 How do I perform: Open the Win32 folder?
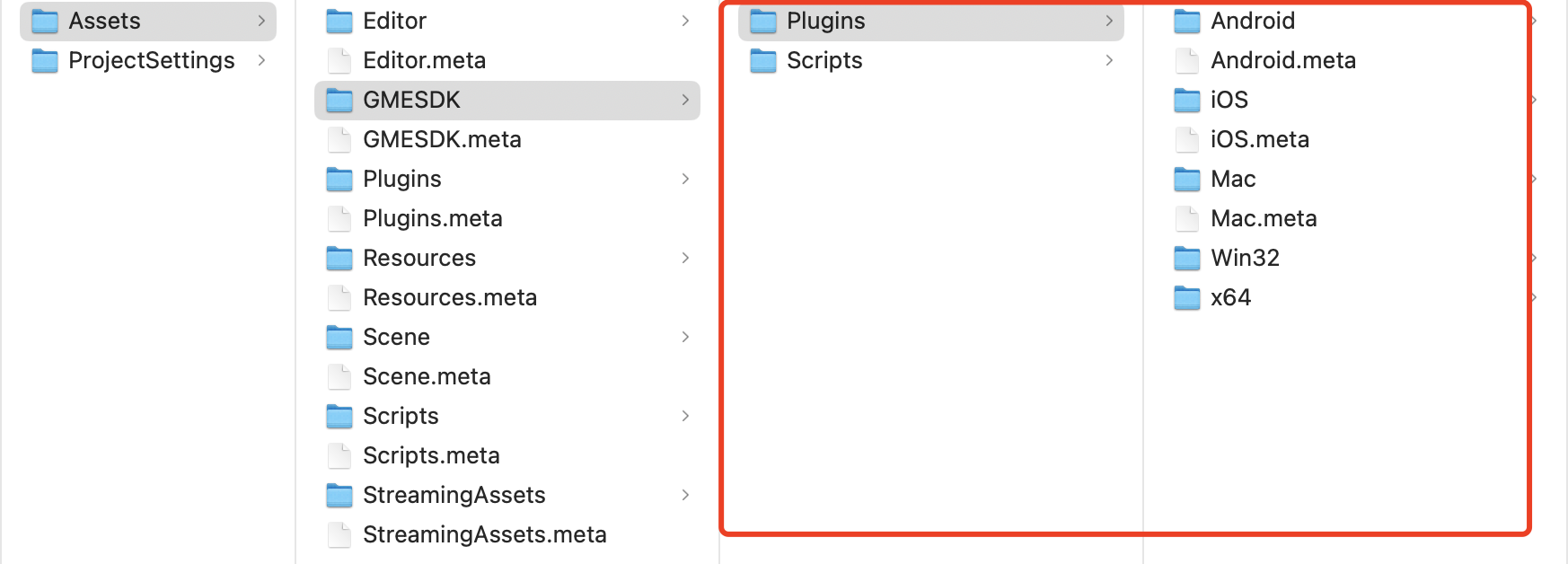click(1245, 258)
